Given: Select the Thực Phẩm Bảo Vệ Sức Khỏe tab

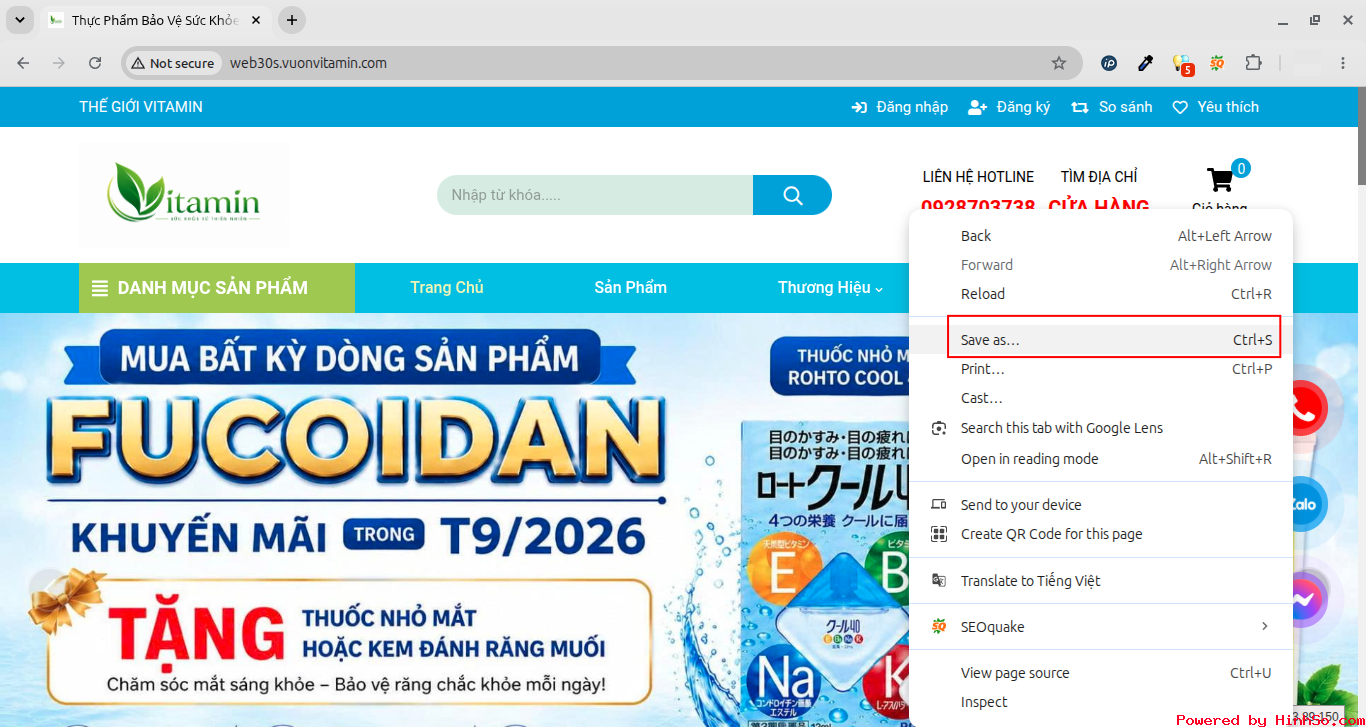Looking at the screenshot, I should (x=154, y=20).
